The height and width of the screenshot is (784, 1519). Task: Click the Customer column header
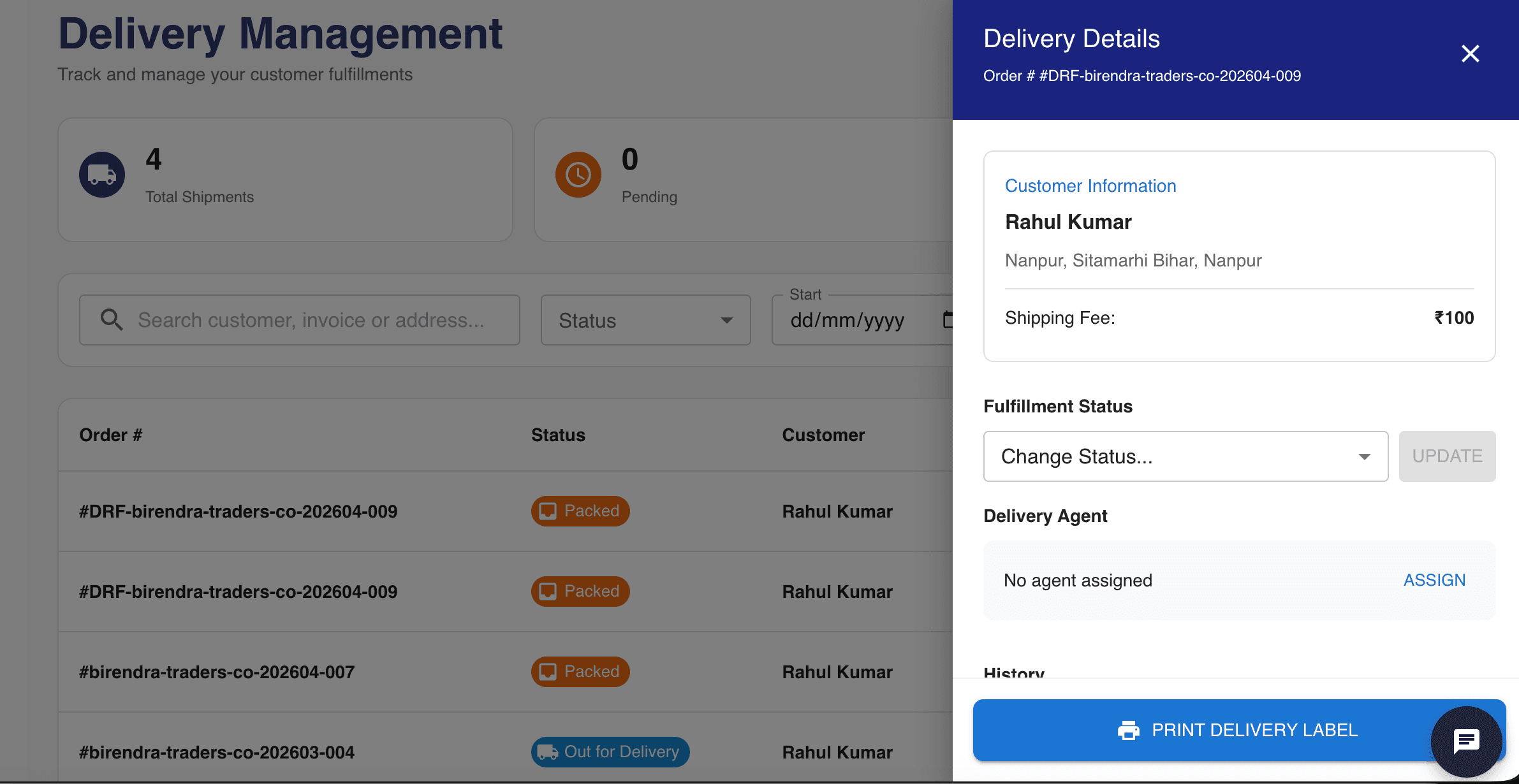coord(823,435)
